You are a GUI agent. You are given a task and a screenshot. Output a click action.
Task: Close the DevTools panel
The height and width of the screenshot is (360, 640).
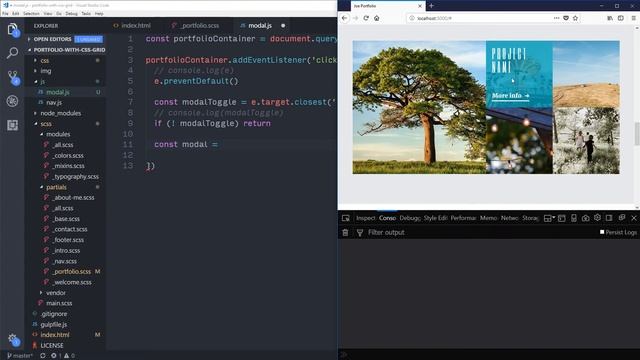pos(634,218)
